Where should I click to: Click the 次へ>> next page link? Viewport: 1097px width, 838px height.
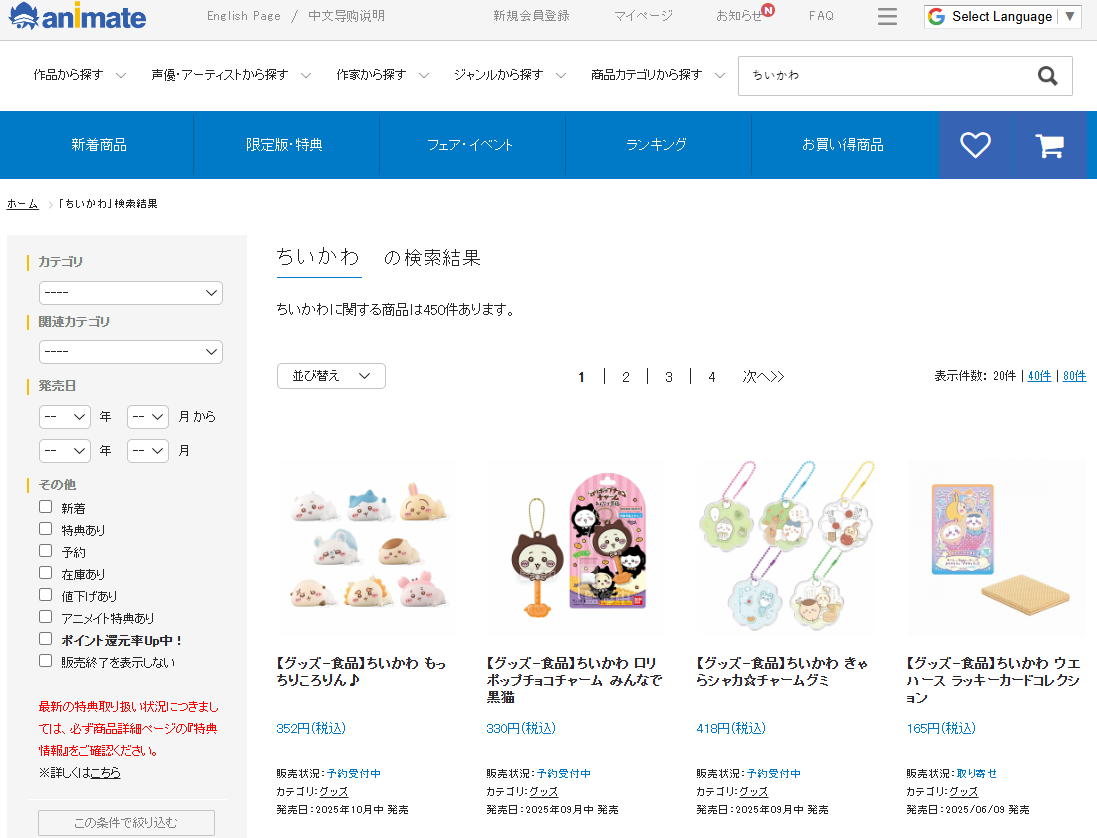(763, 377)
